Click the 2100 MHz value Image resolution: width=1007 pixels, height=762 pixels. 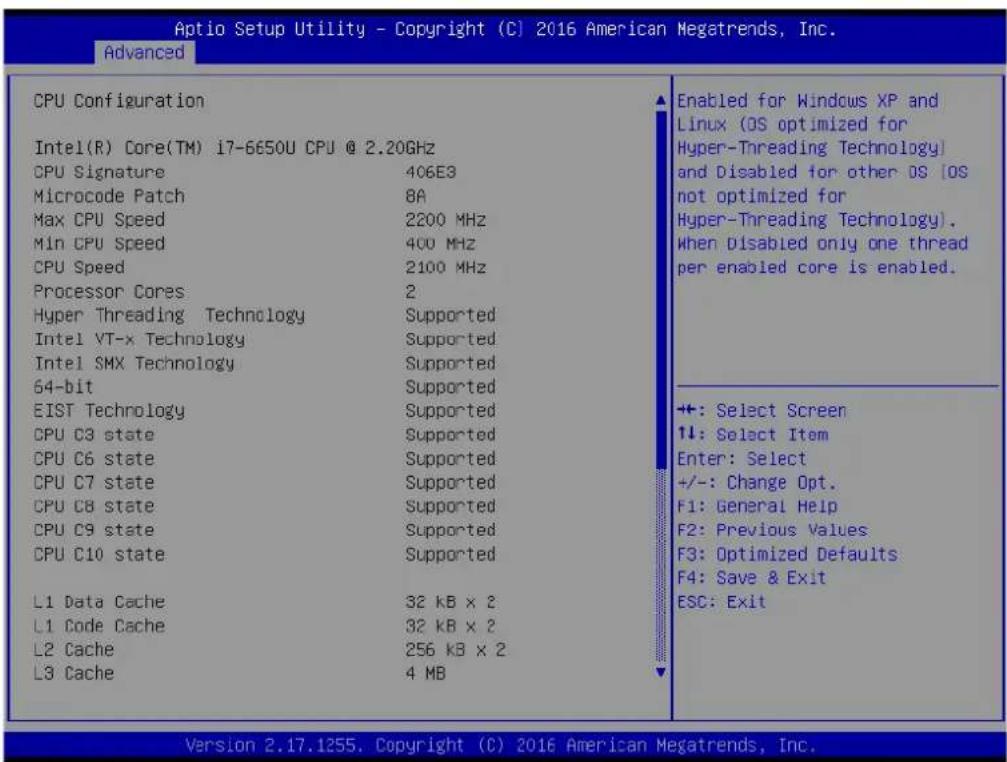click(x=445, y=267)
